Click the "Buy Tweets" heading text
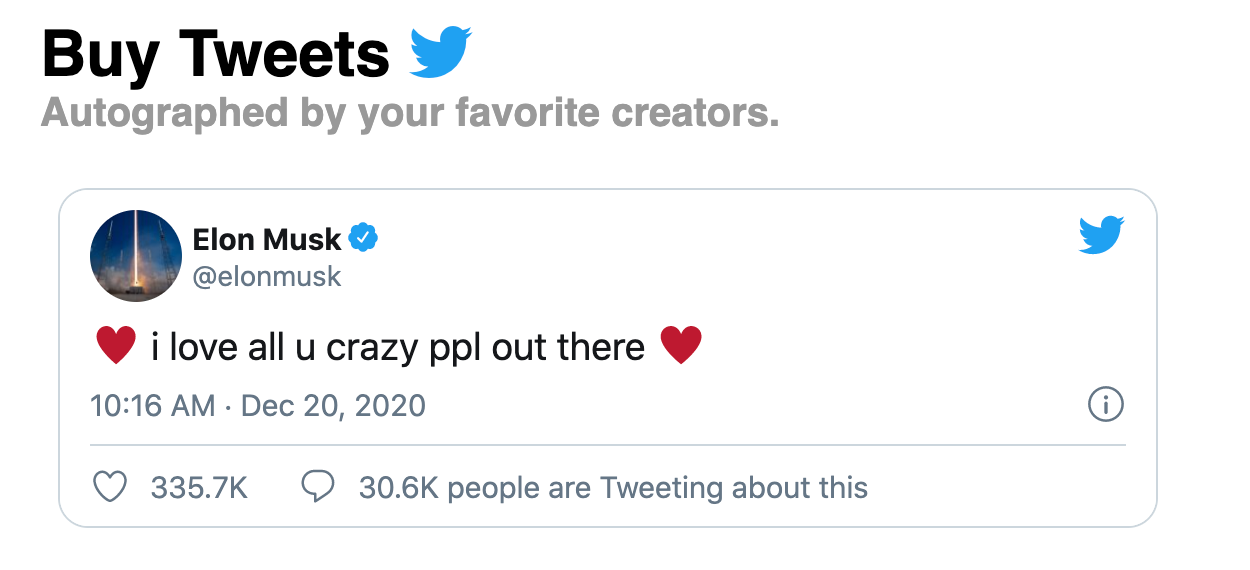The height and width of the screenshot is (570, 1250). (216, 54)
